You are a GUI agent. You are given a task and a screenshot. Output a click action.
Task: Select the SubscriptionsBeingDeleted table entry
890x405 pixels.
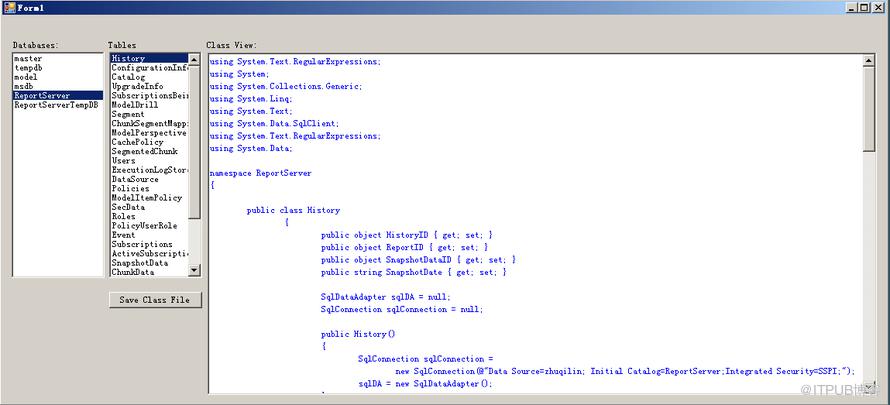point(149,95)
